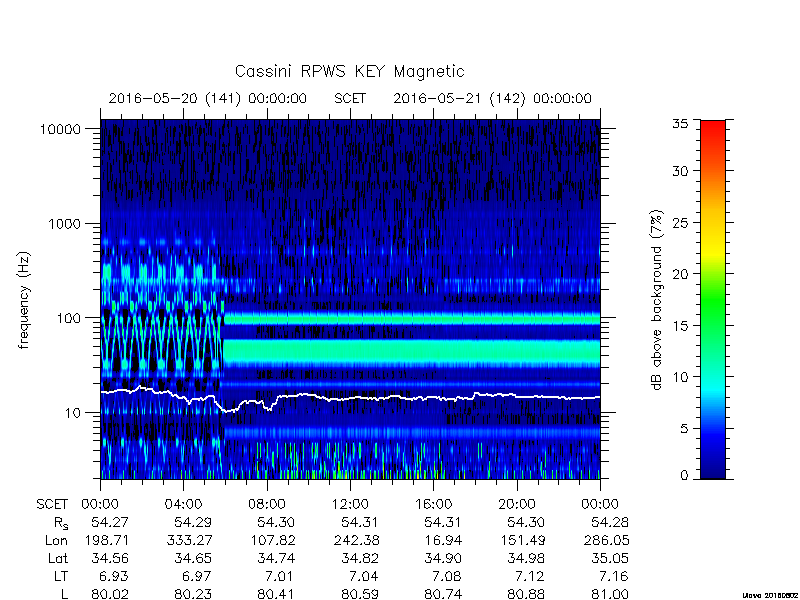
Task: Click the 10000 frequency tick label
Action: [x=60, y=129]
